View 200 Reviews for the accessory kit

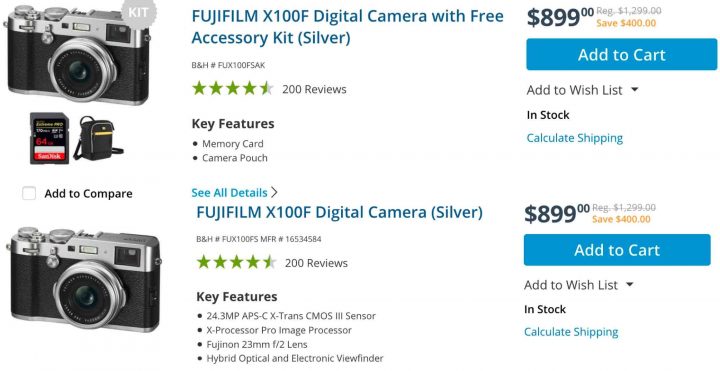(315, 89)
